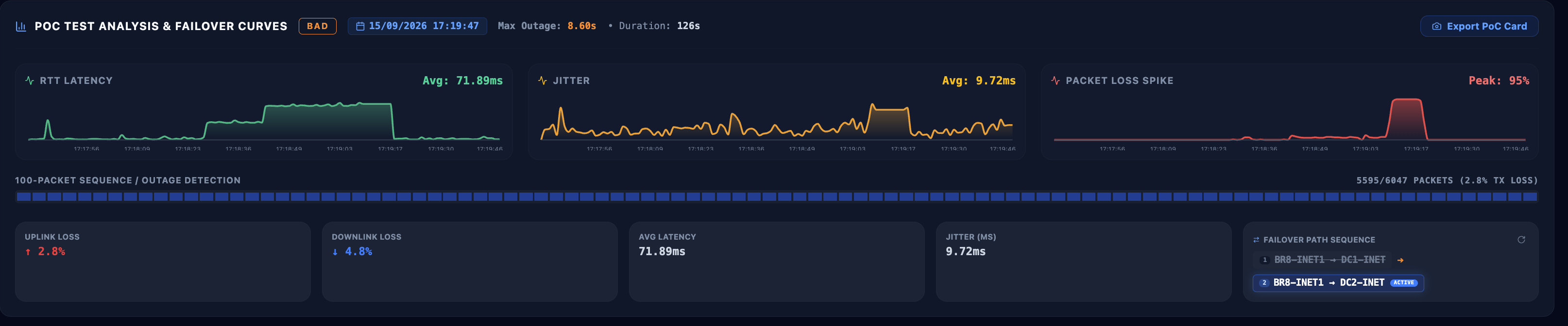Image resolution: width=1568 pixels, height=326 pixels.
Task: Click the blue downlink loss down arrow
Action: click(335, 252)
